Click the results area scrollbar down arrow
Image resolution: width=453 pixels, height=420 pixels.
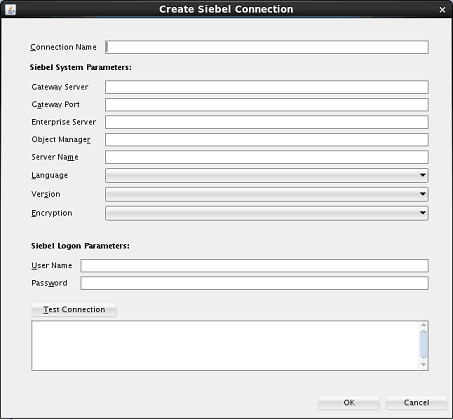423,365
